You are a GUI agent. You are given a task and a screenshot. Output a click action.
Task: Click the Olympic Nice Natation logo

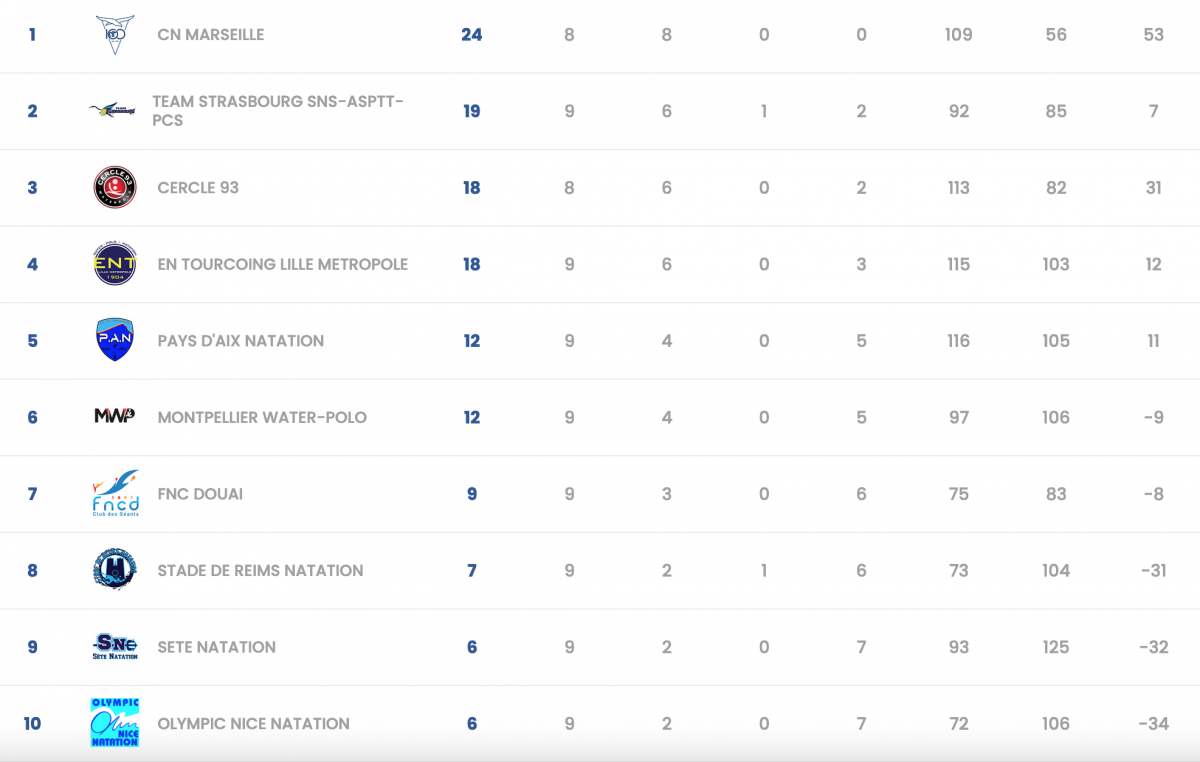pyautogui.click(x=115, y=723)
